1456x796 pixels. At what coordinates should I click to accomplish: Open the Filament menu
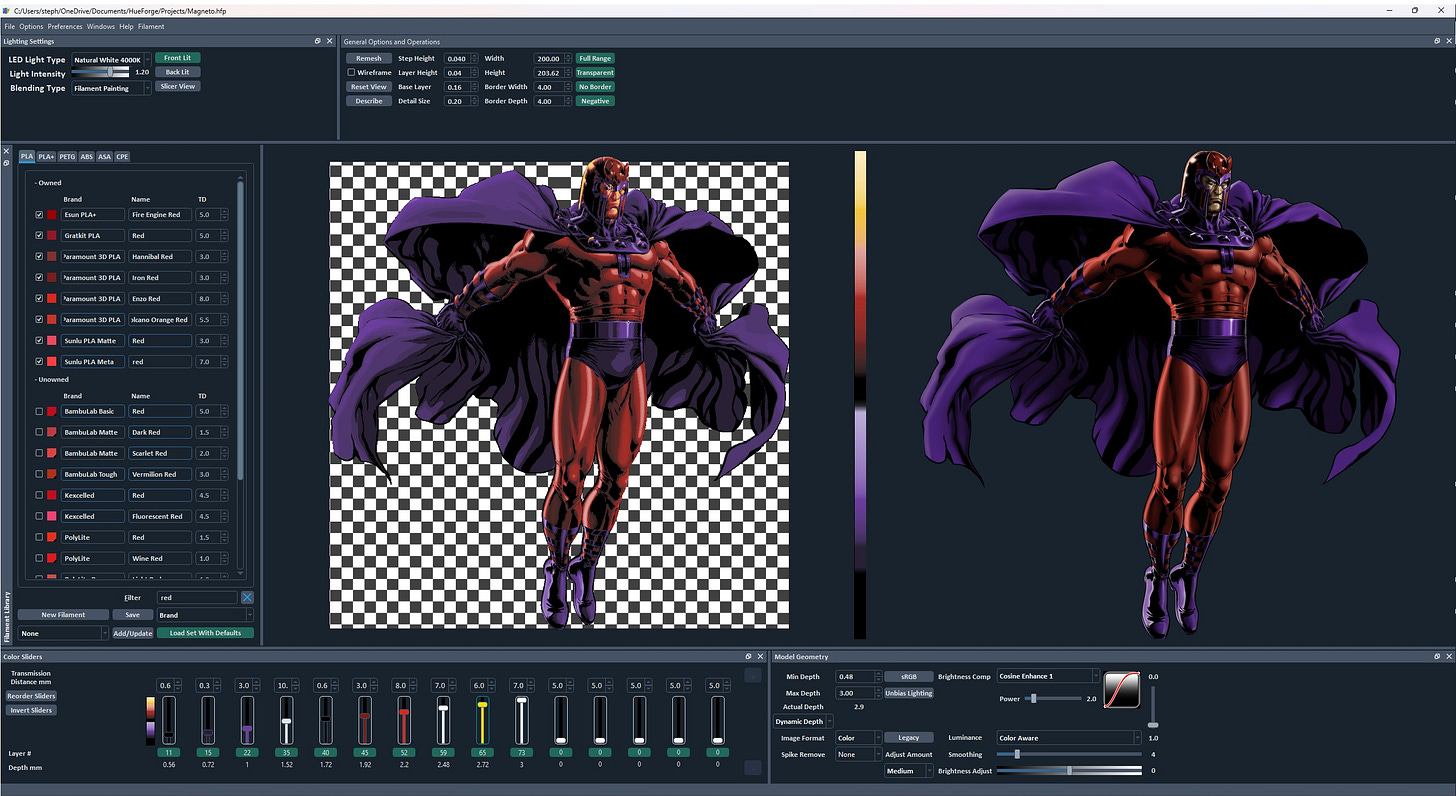pos(151,26)
